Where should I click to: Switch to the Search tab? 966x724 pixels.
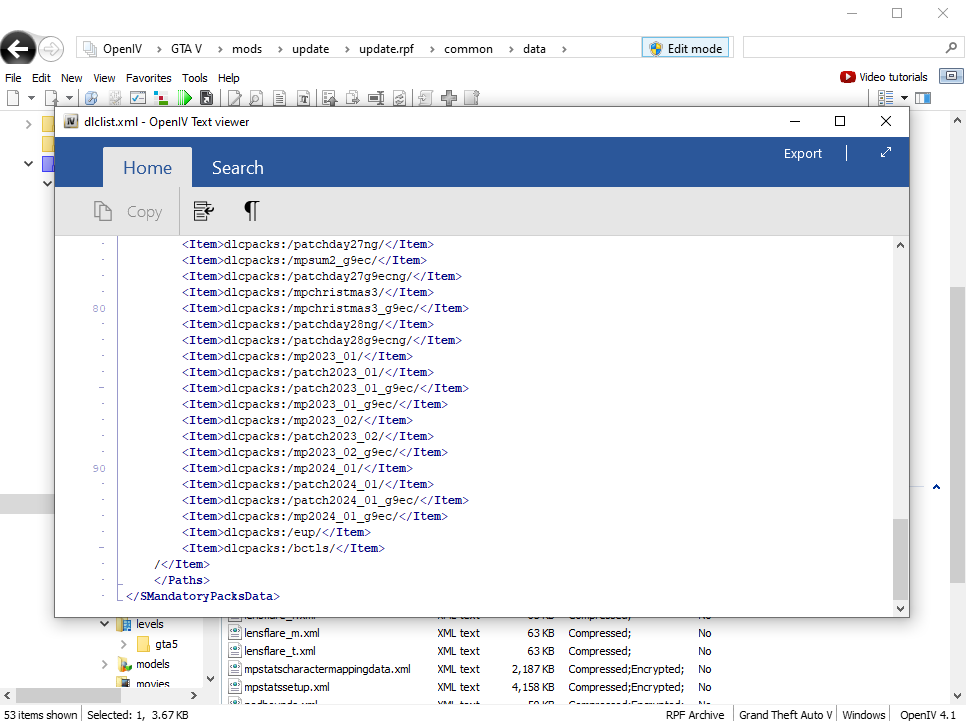[237, 168]
